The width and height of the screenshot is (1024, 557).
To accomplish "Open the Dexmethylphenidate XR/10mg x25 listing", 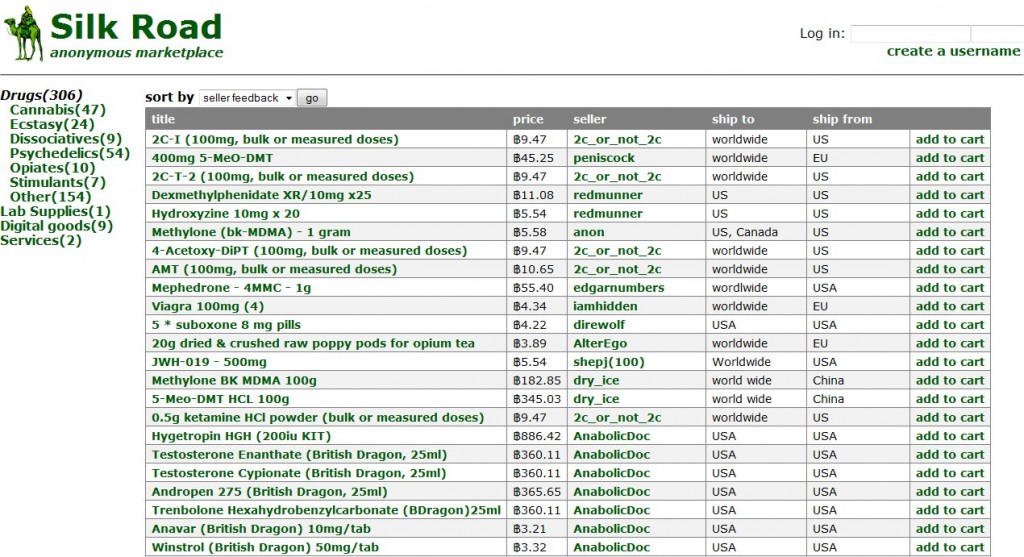I will click(x=261, y=195).
